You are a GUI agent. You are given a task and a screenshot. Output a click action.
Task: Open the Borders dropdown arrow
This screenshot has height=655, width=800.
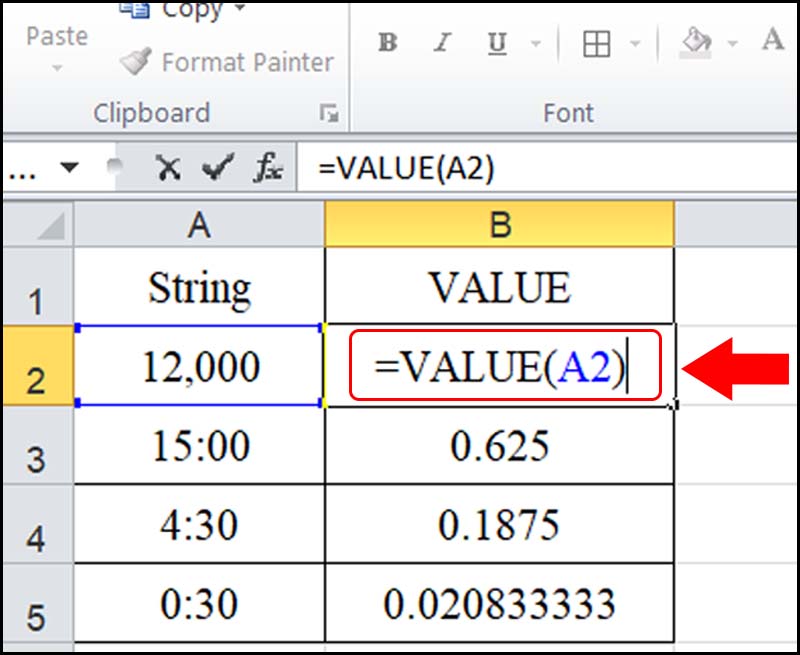[635, 43]
